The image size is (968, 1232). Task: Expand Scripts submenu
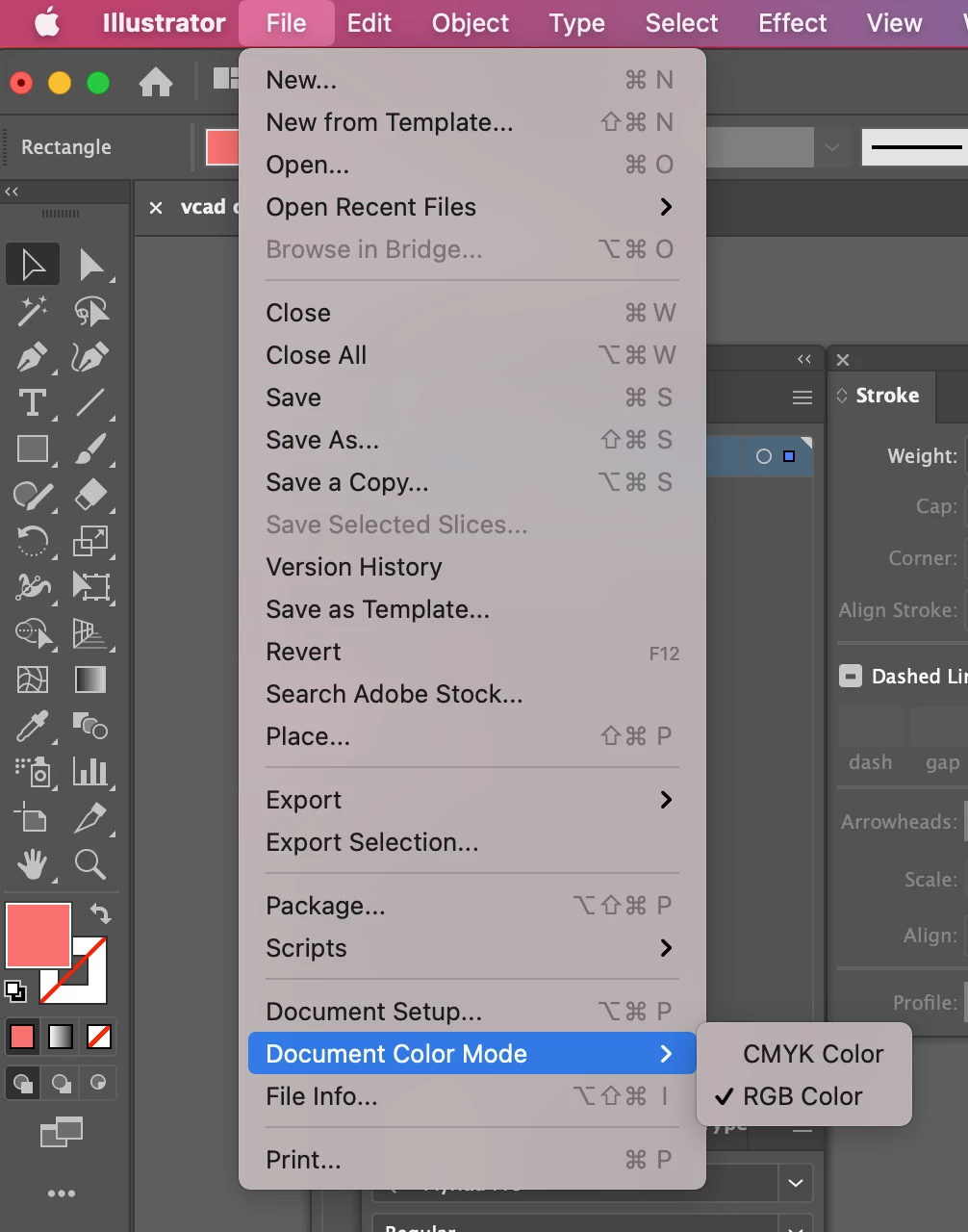click(x=472, y=948)
